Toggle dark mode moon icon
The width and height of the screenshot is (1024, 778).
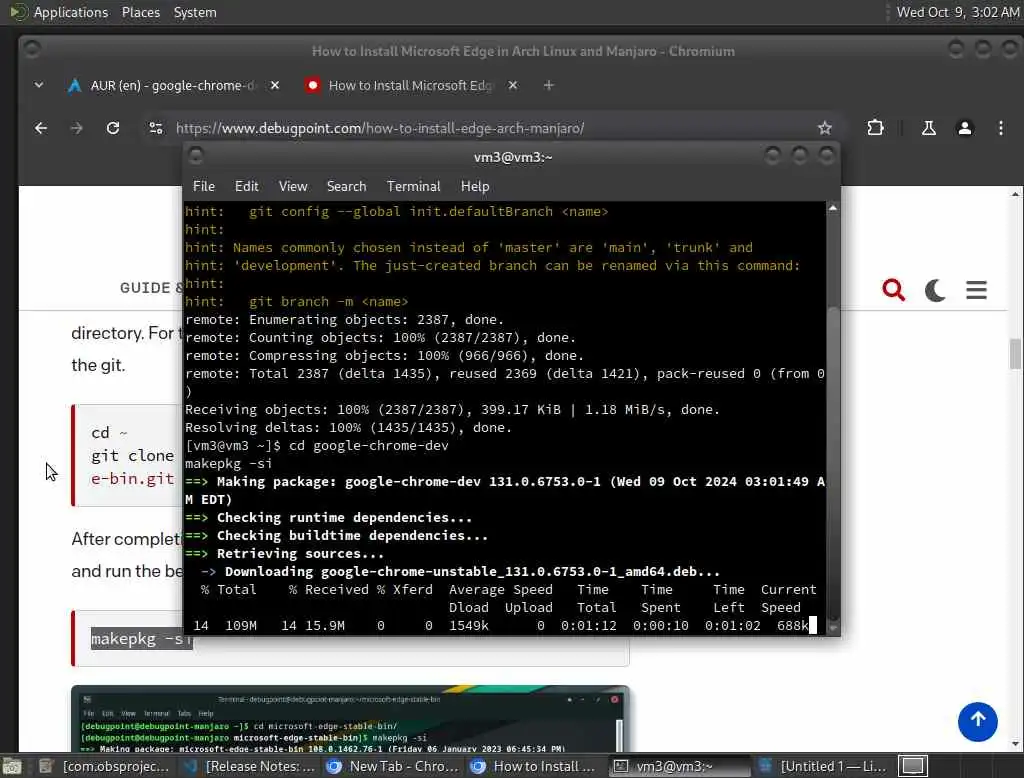click(935, 289)
